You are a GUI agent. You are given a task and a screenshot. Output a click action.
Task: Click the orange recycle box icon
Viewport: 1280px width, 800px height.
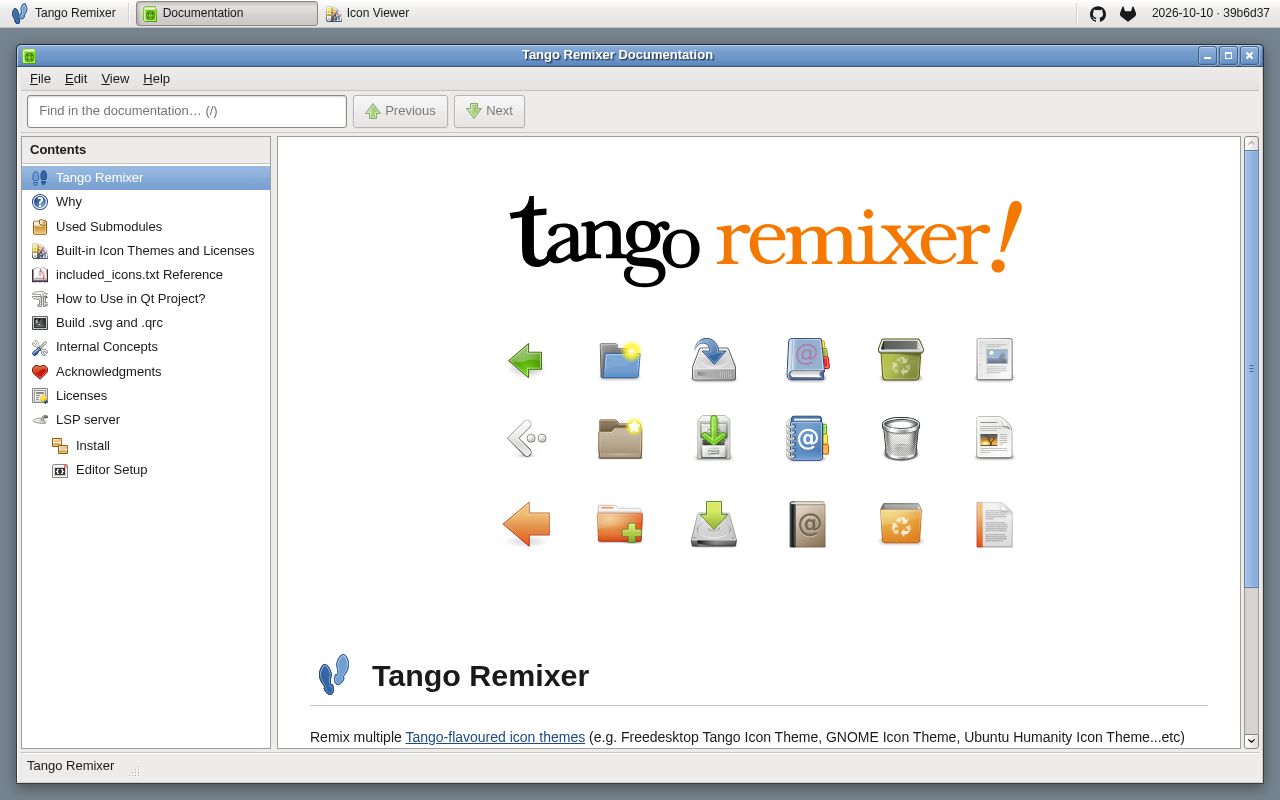(x=901, y=524)
